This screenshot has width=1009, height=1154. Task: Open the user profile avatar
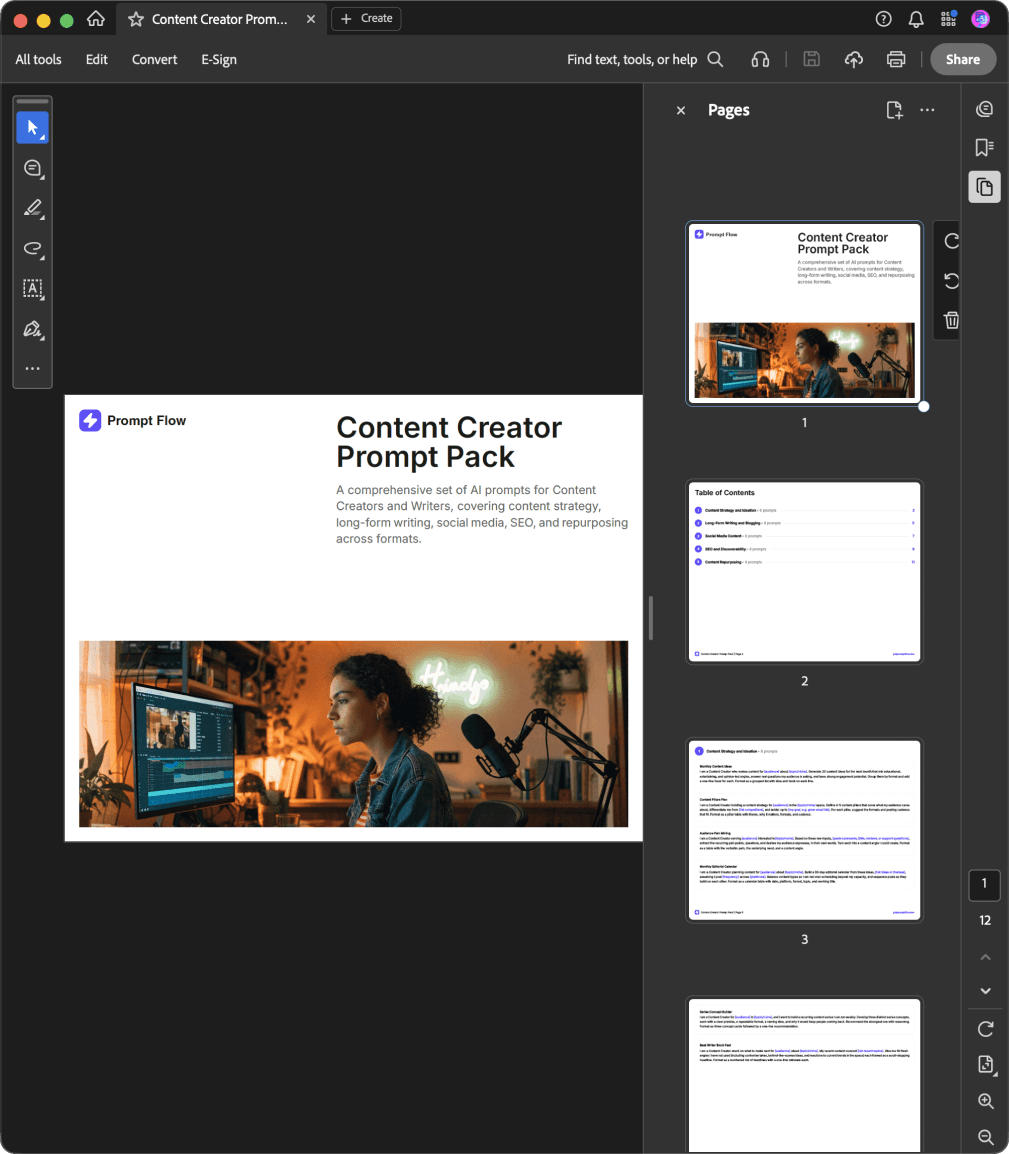point(980,19)
